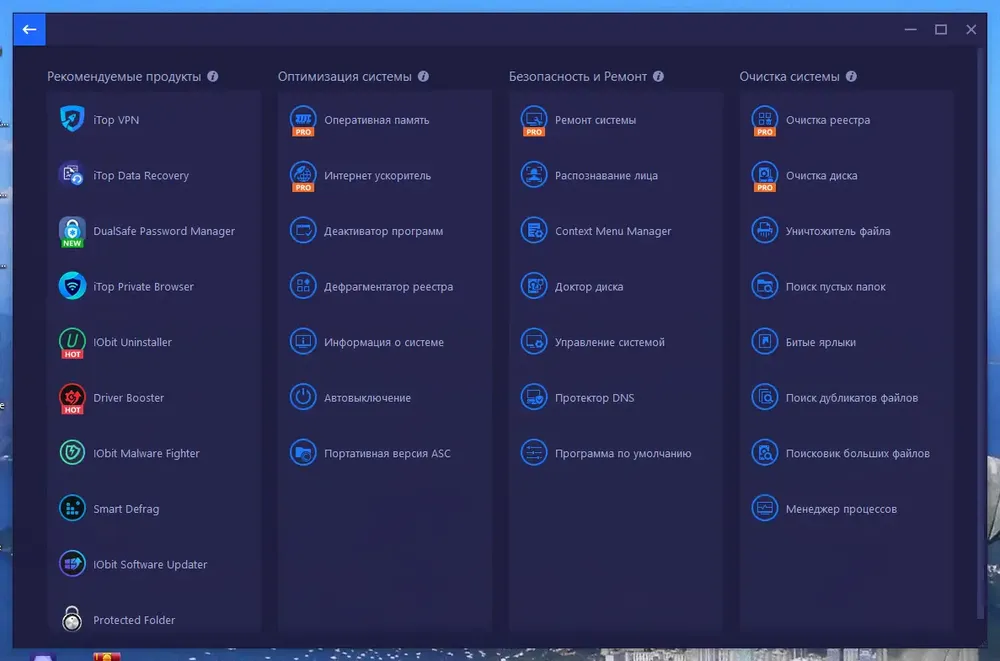Show info for Рекомендуемые продукты
This screenshot has height=661, width=1000.
pos(213,76)
